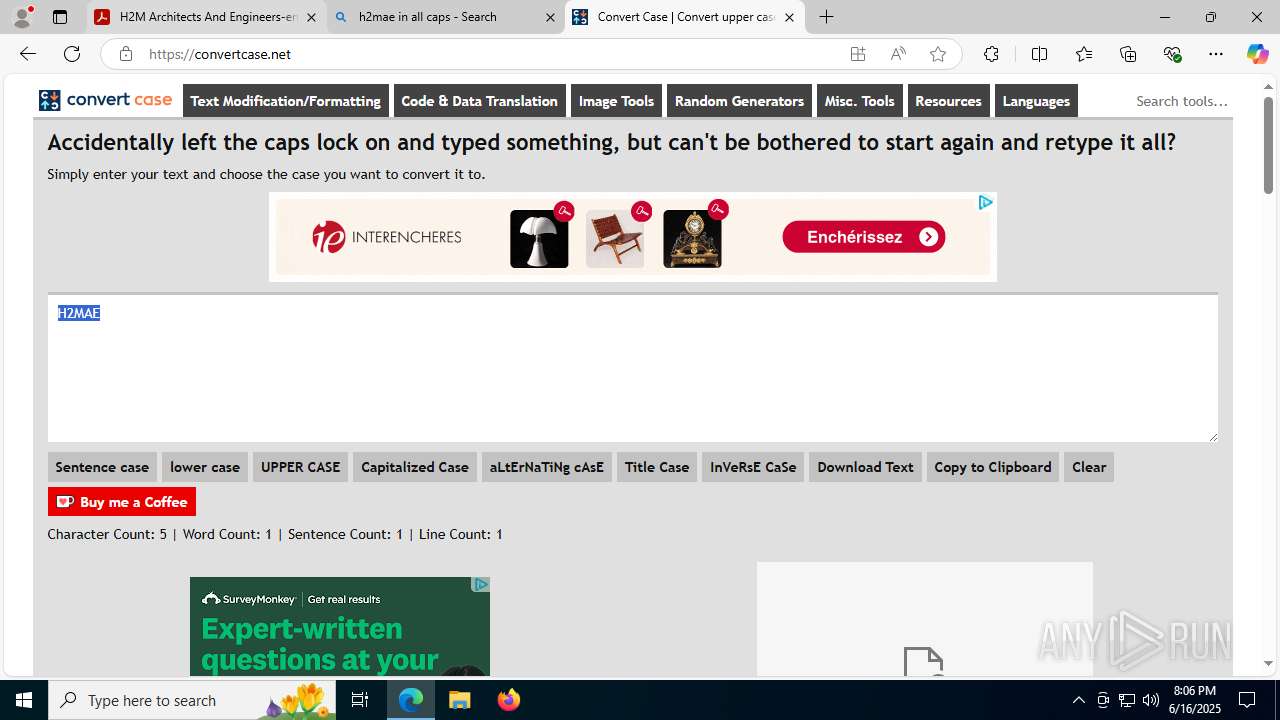Open the clock showing 8:06 PM
The height and width of the screenshot is (720, 1280).
click(x=1195, y=700)
